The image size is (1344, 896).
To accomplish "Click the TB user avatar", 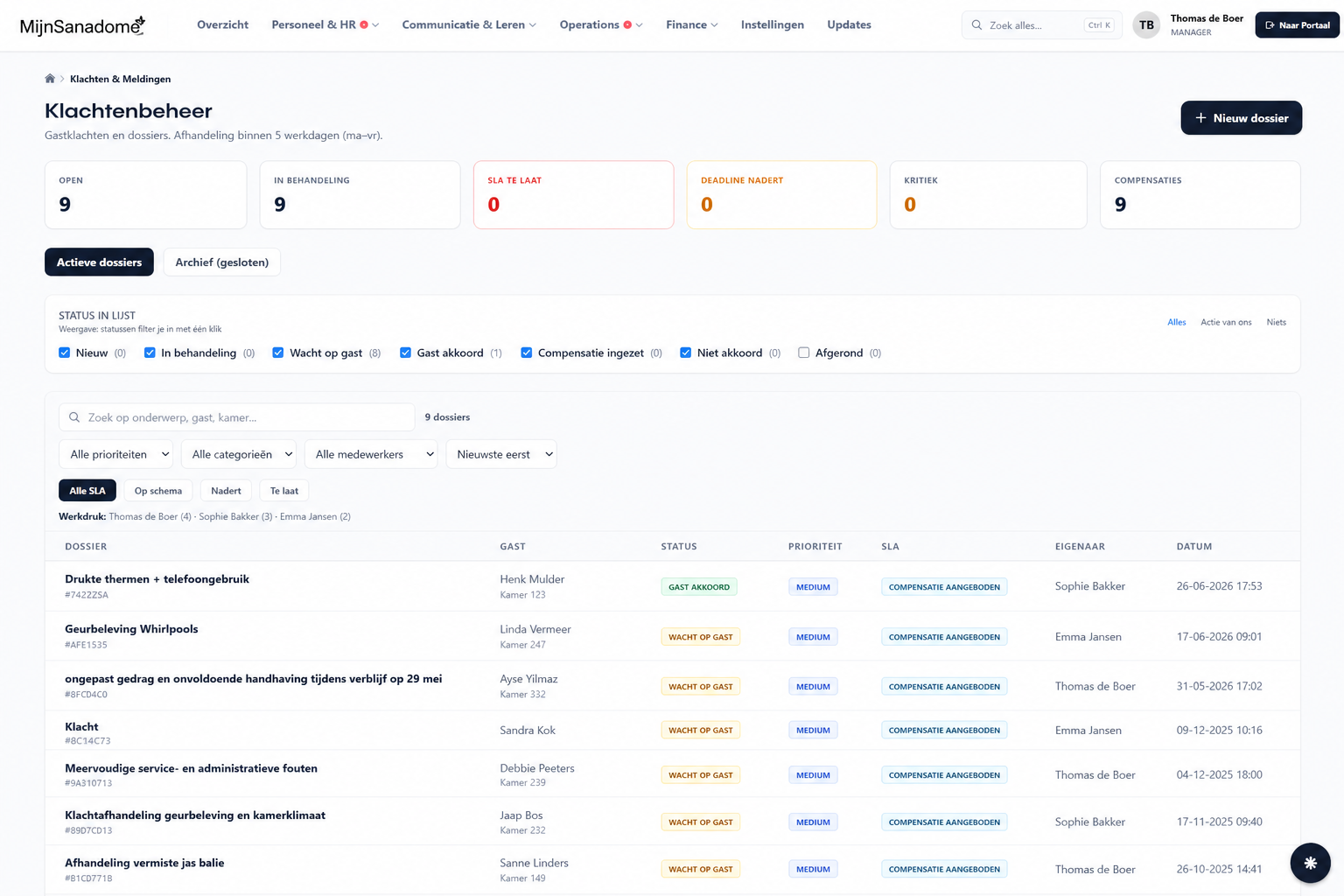I will (1146, 25).
